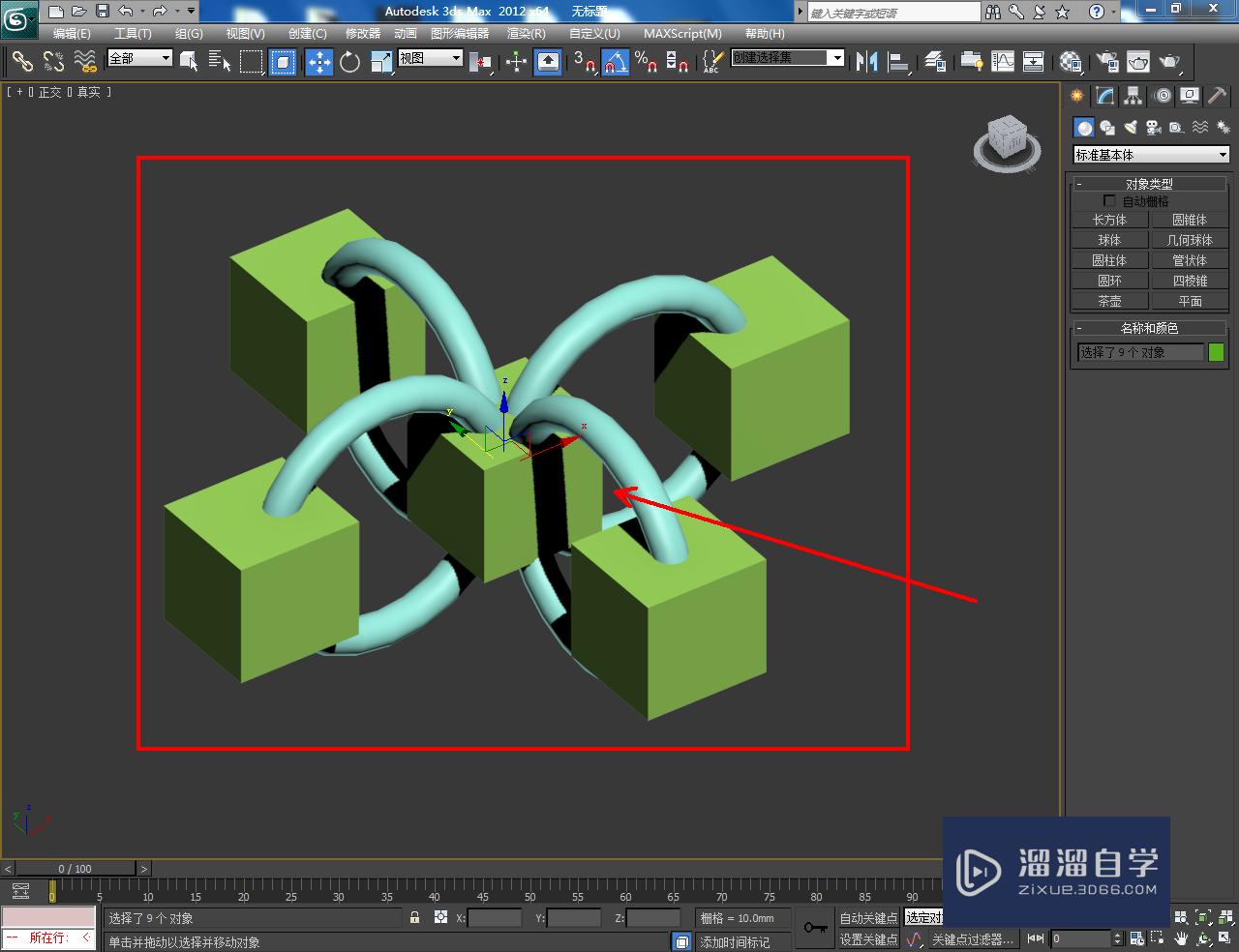Click the time slider 0 / 100 handle
The width and height of the screenshot is (1239, 952).
[x=76, y=869]
